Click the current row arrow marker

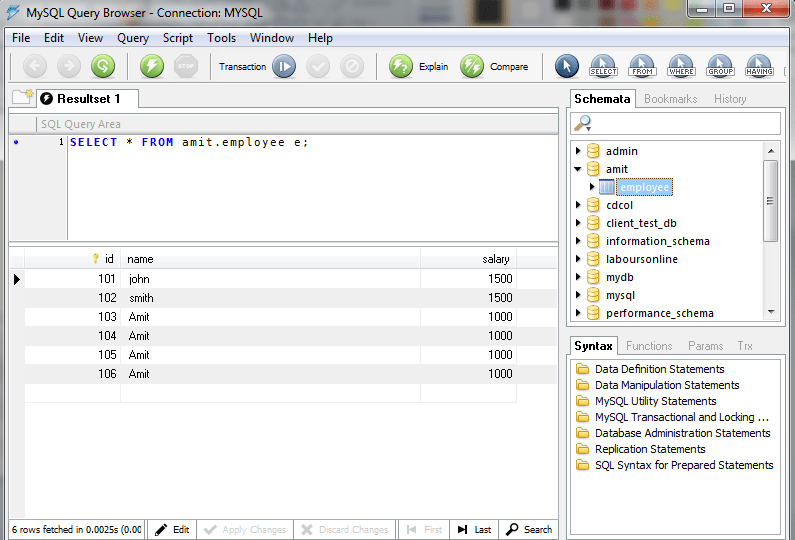[17, 279]
